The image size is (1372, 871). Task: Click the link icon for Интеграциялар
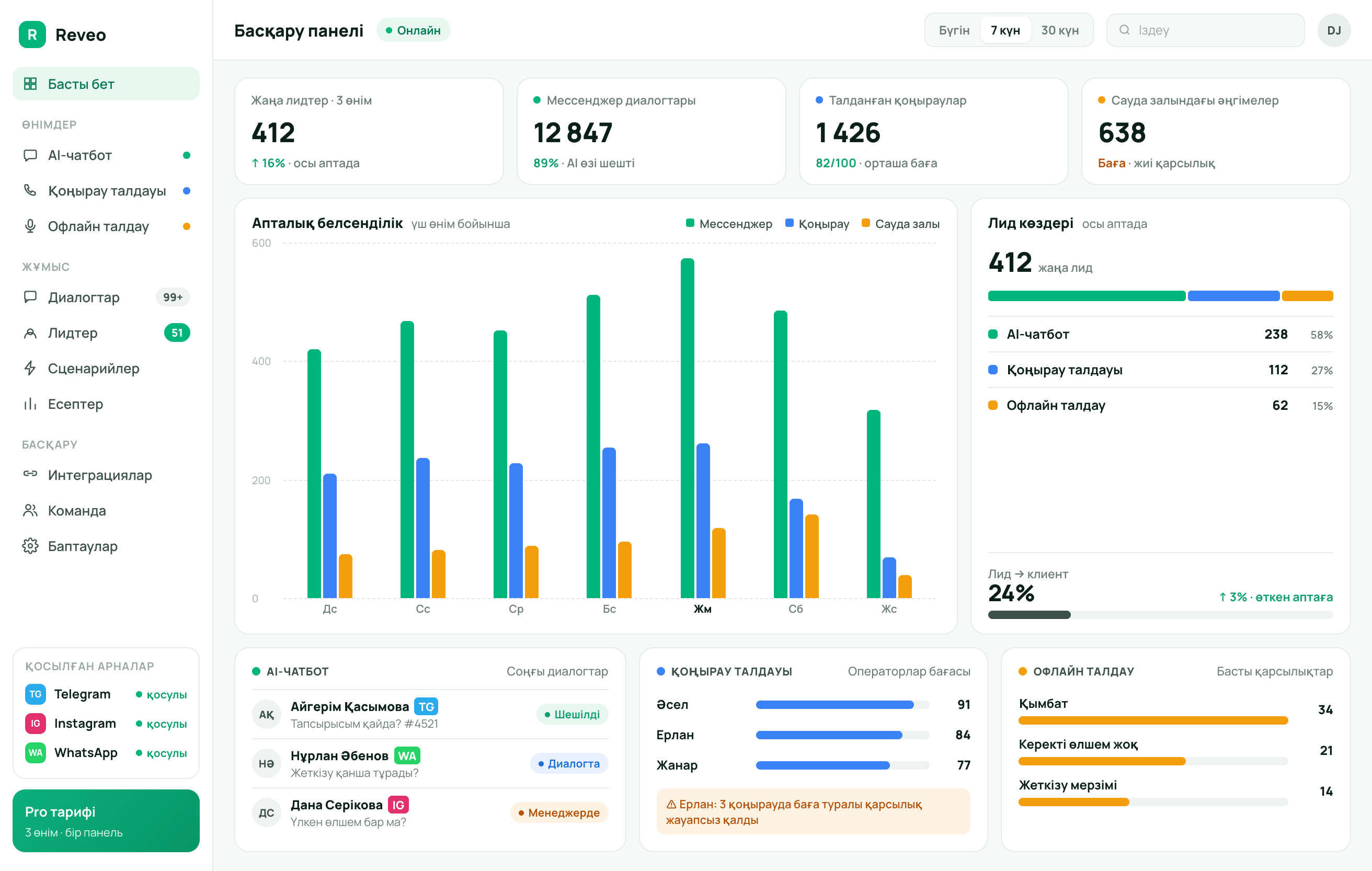tap(30, 474)
